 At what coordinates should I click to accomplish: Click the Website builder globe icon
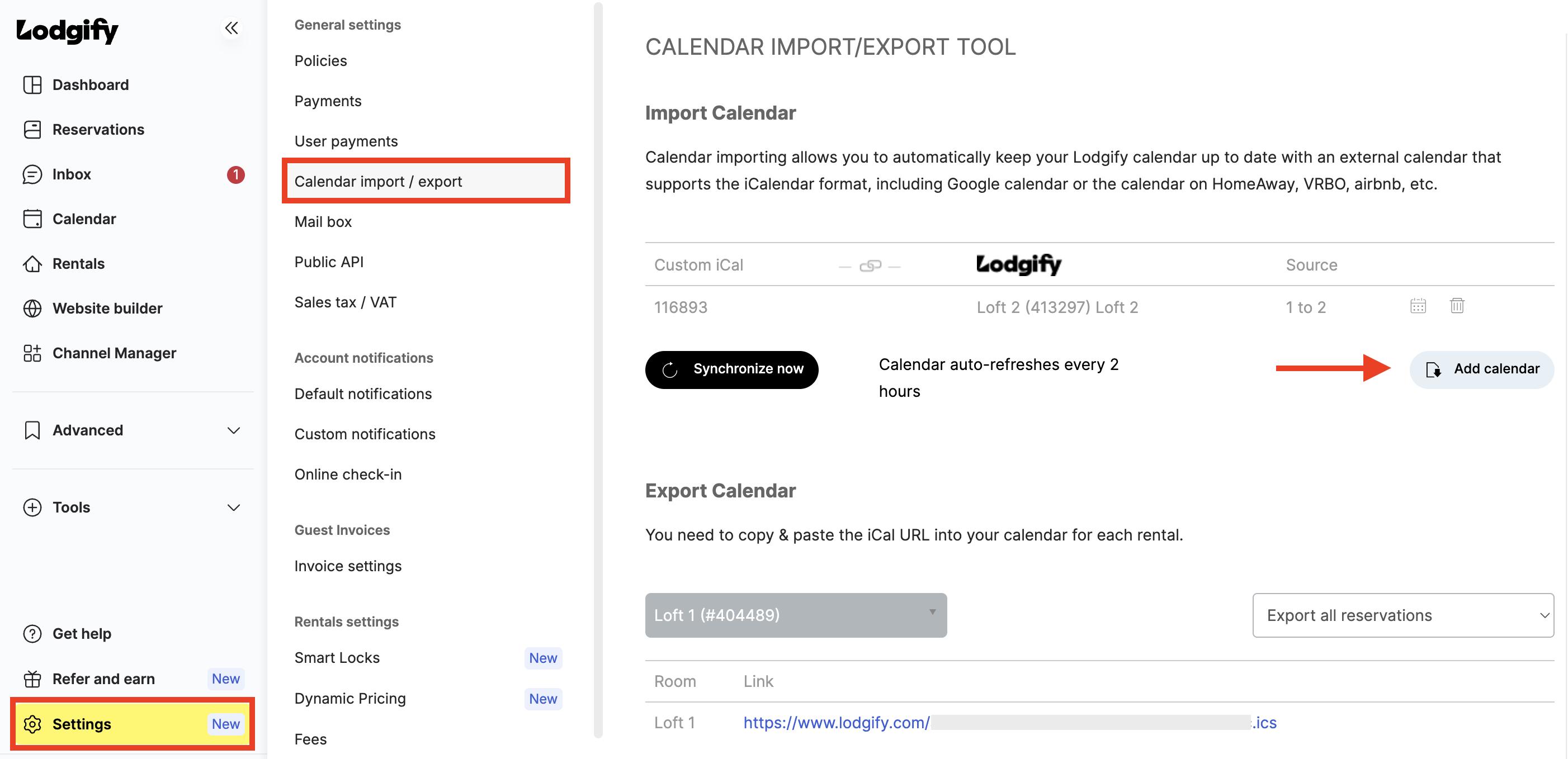click(x=32, y=309)
